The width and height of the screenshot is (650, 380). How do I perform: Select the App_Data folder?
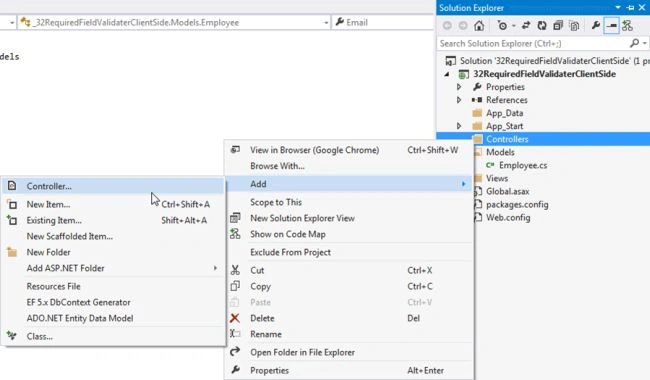[504, 113]
